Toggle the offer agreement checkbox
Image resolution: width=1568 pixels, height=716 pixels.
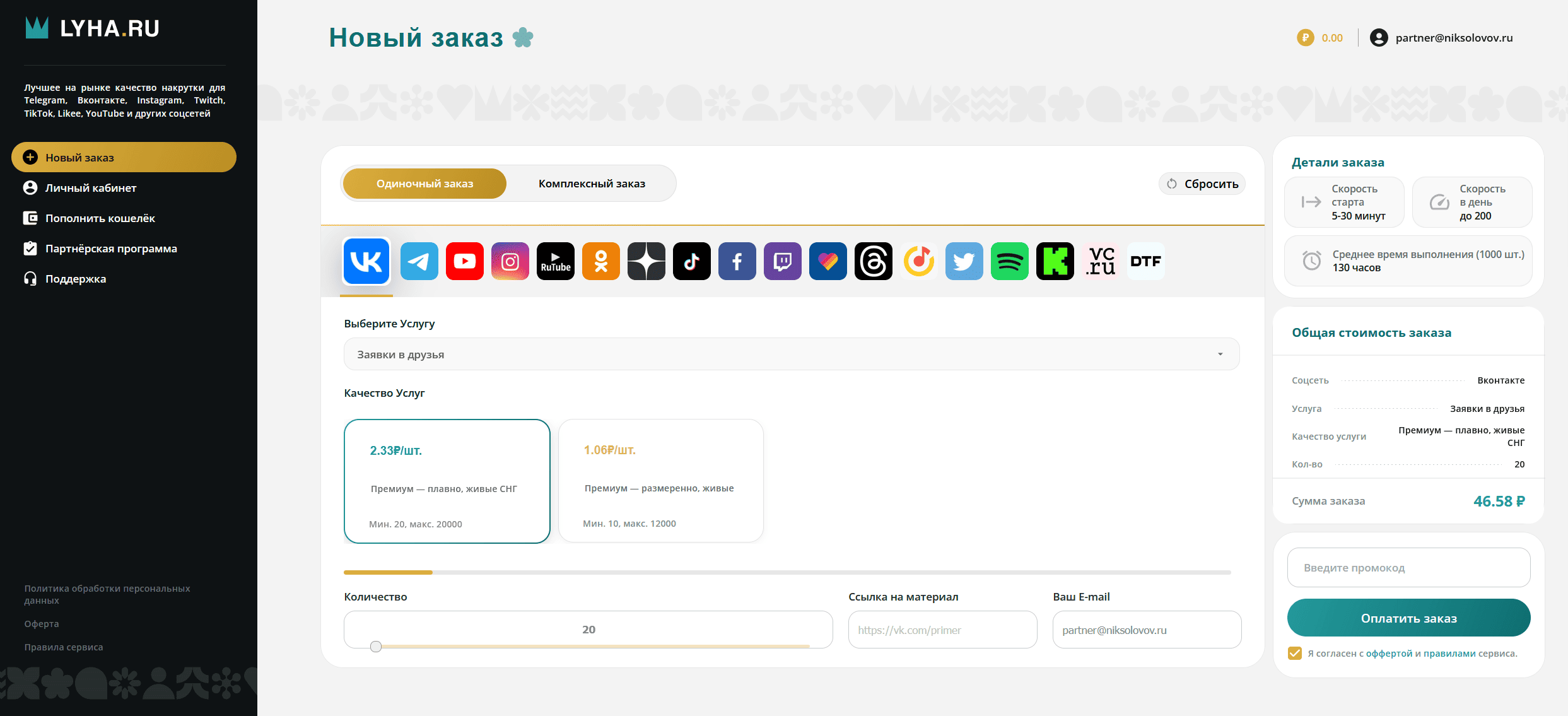(1295, 653)
